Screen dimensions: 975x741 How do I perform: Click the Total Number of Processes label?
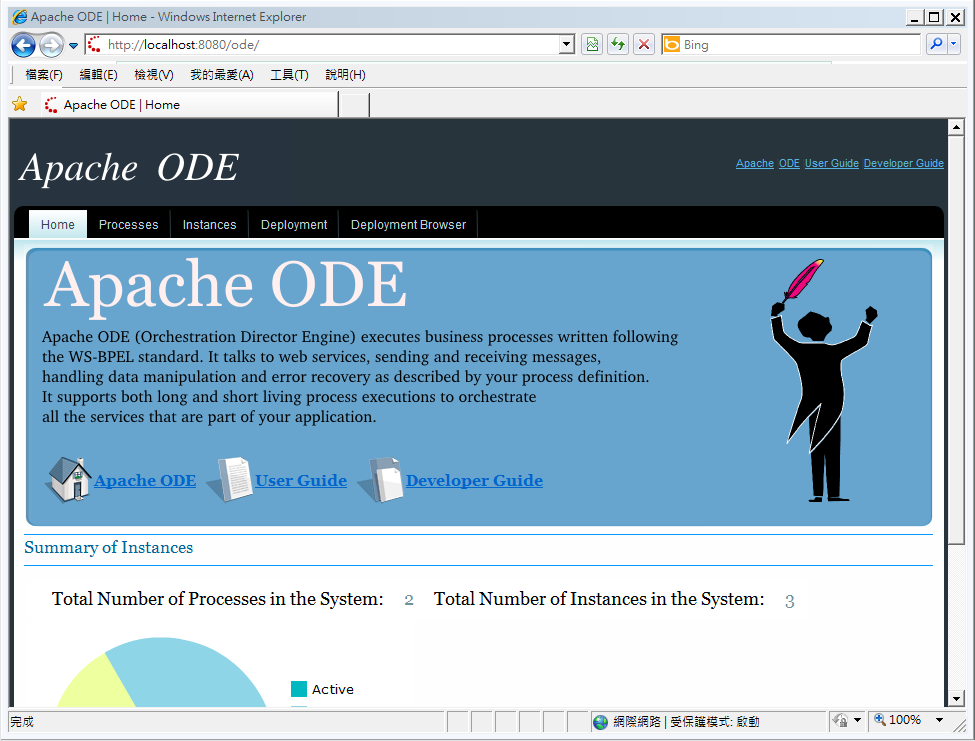218,599
